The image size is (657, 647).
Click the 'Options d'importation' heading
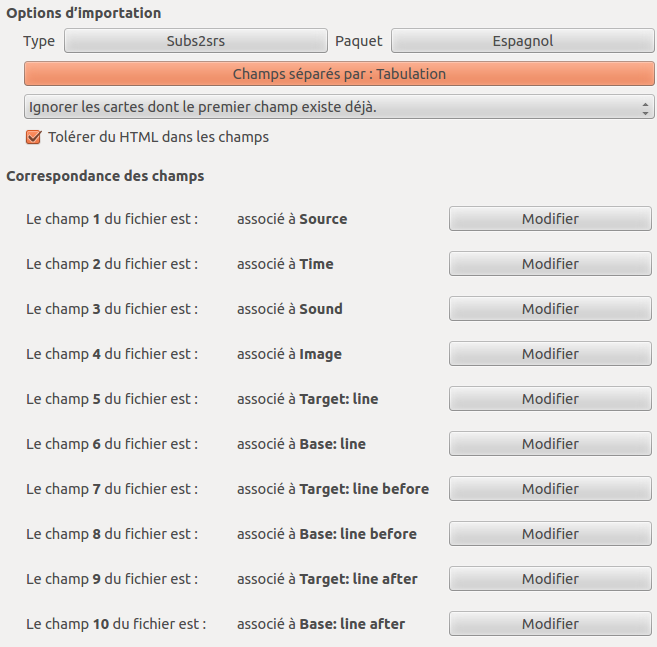(x=84, y=13)
